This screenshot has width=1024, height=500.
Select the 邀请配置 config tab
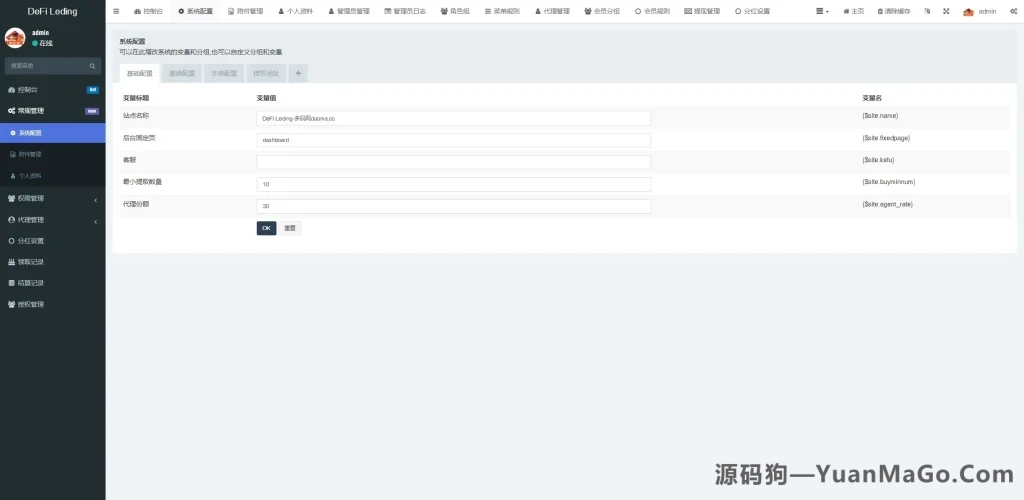click(182, 73)
